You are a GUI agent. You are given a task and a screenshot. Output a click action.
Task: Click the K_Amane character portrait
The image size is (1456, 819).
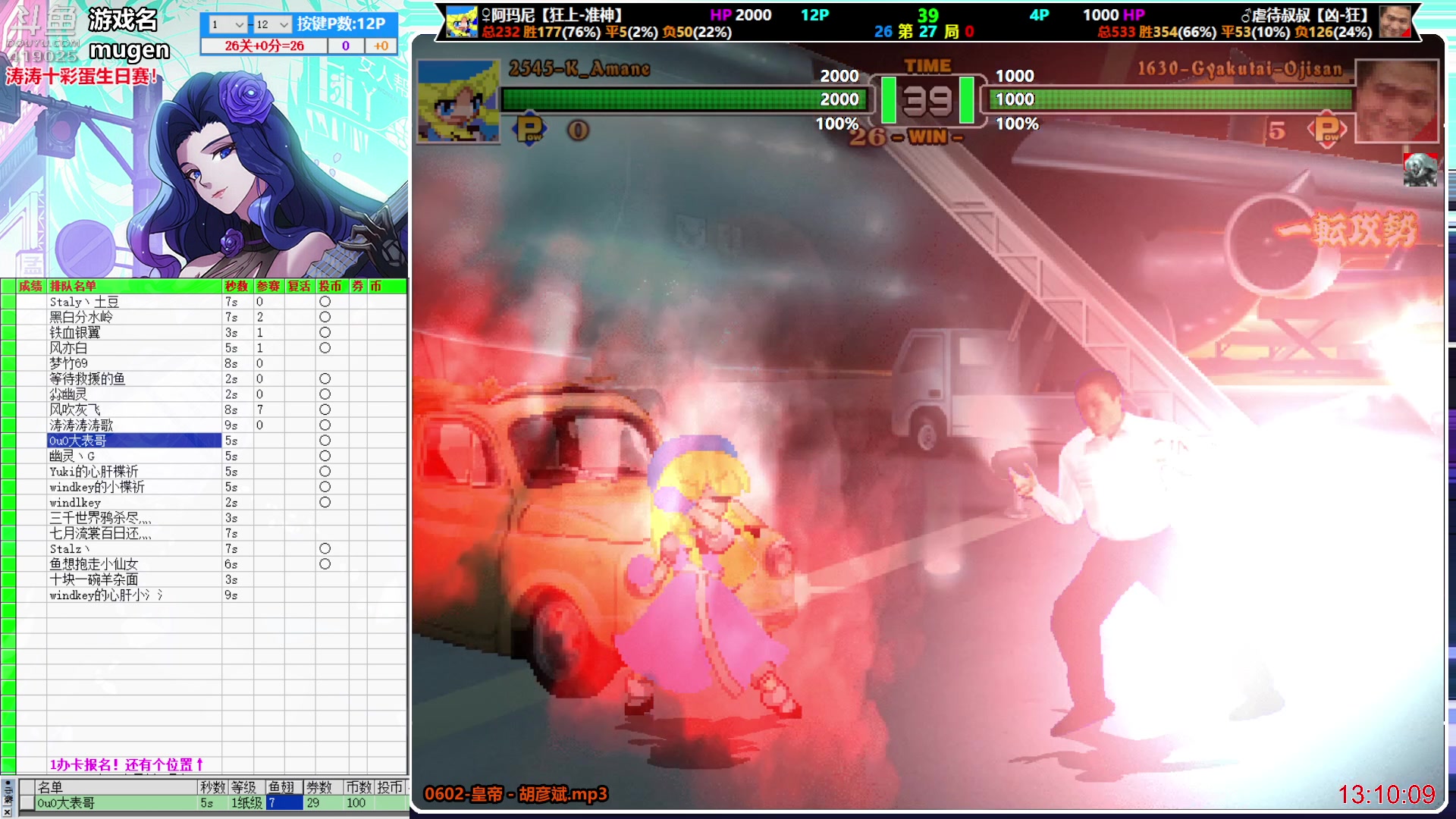tap(459, 101)
